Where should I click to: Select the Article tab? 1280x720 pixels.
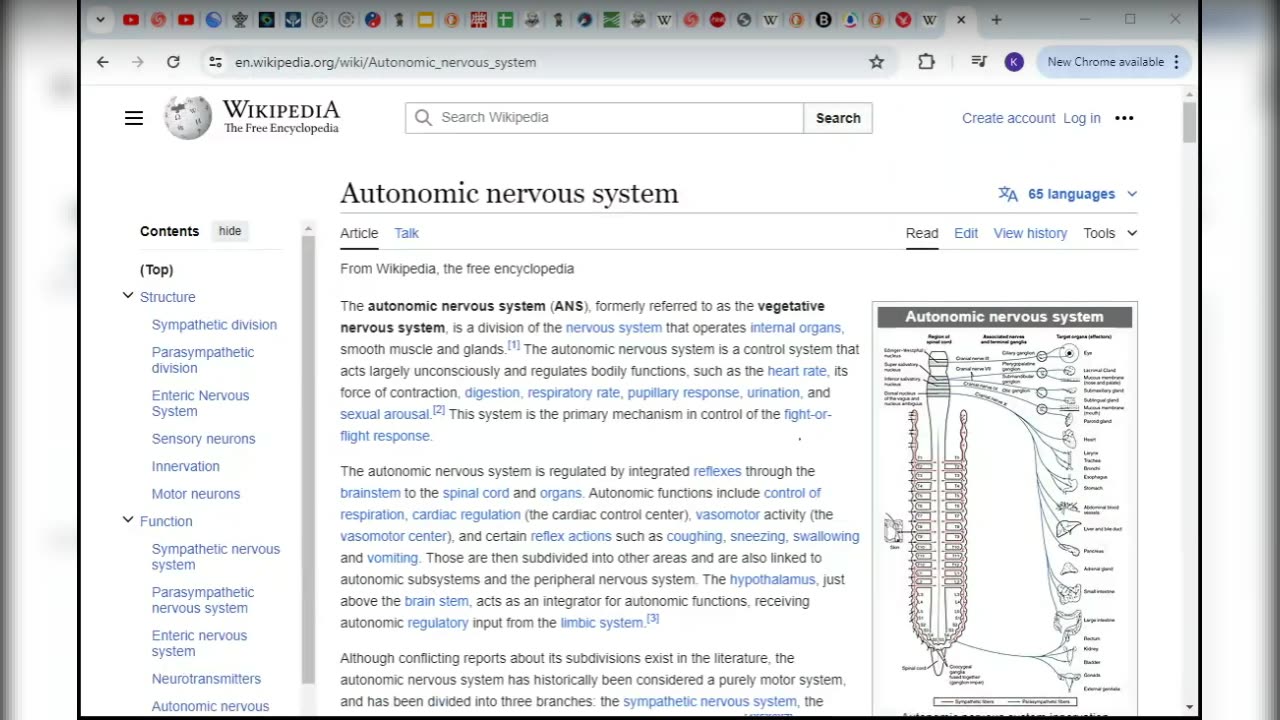[x=359, y=233]
